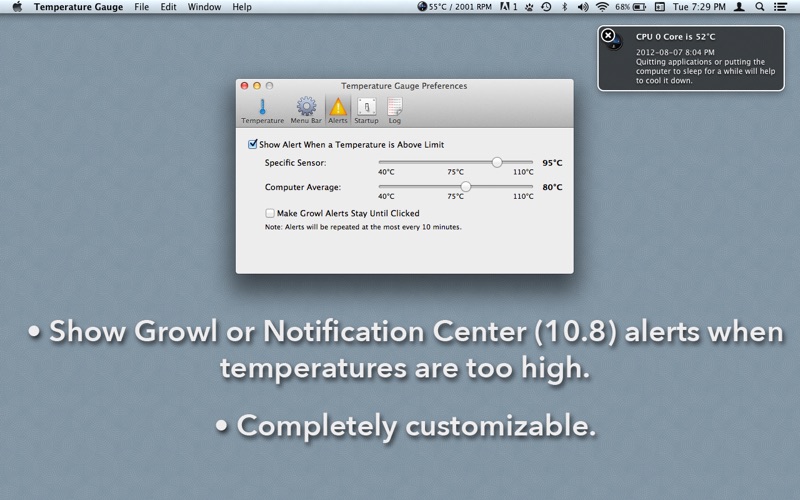
Task: Click the 55°C / 2001 RPM status item
Action: pos(454,7)
